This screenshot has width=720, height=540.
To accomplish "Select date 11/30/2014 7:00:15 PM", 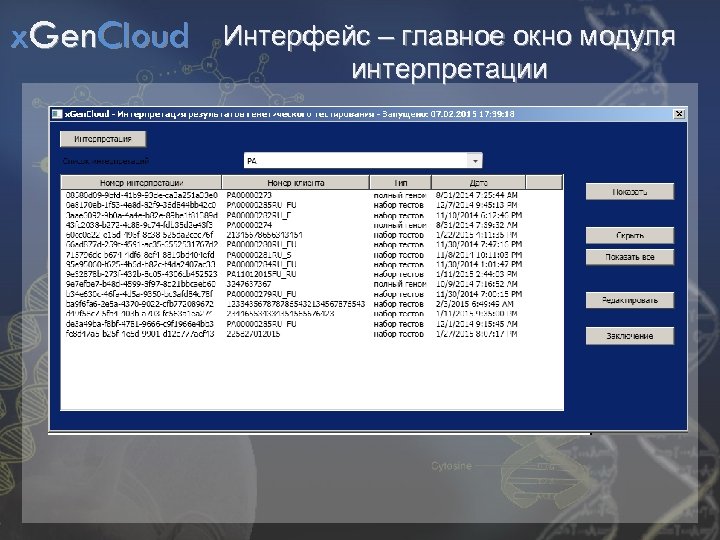I will click(x=479, y=294).
